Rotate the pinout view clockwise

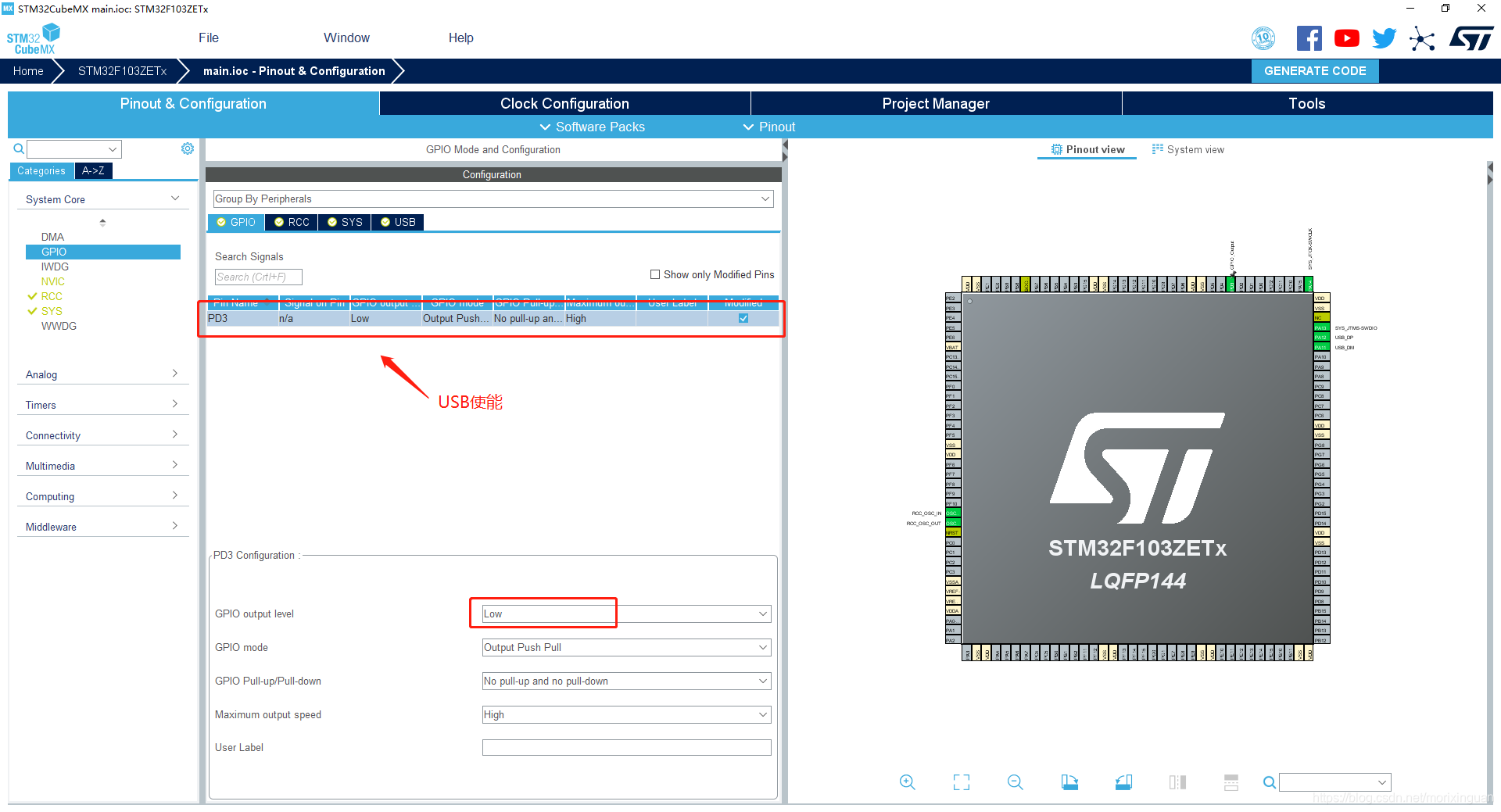[1069, 782]
